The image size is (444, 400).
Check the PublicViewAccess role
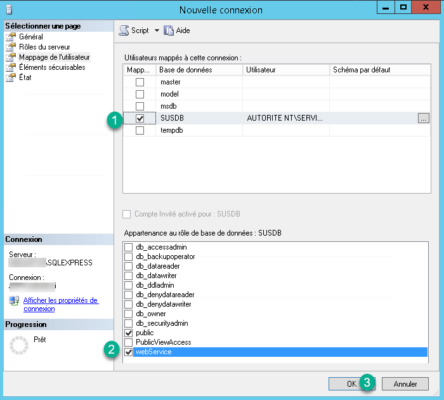coord(128,342)
